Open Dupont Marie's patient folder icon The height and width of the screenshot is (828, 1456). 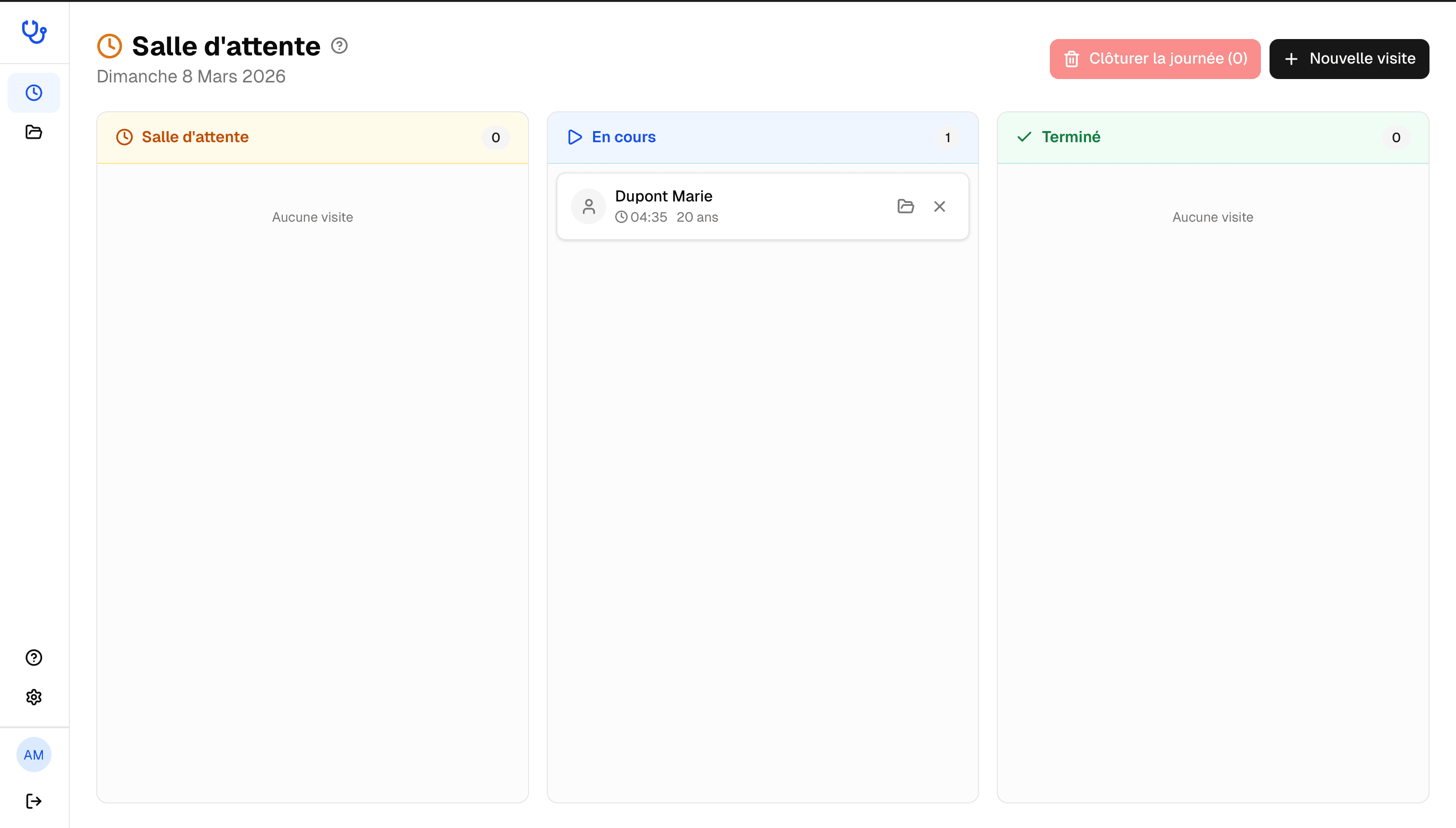click(905, 206)
